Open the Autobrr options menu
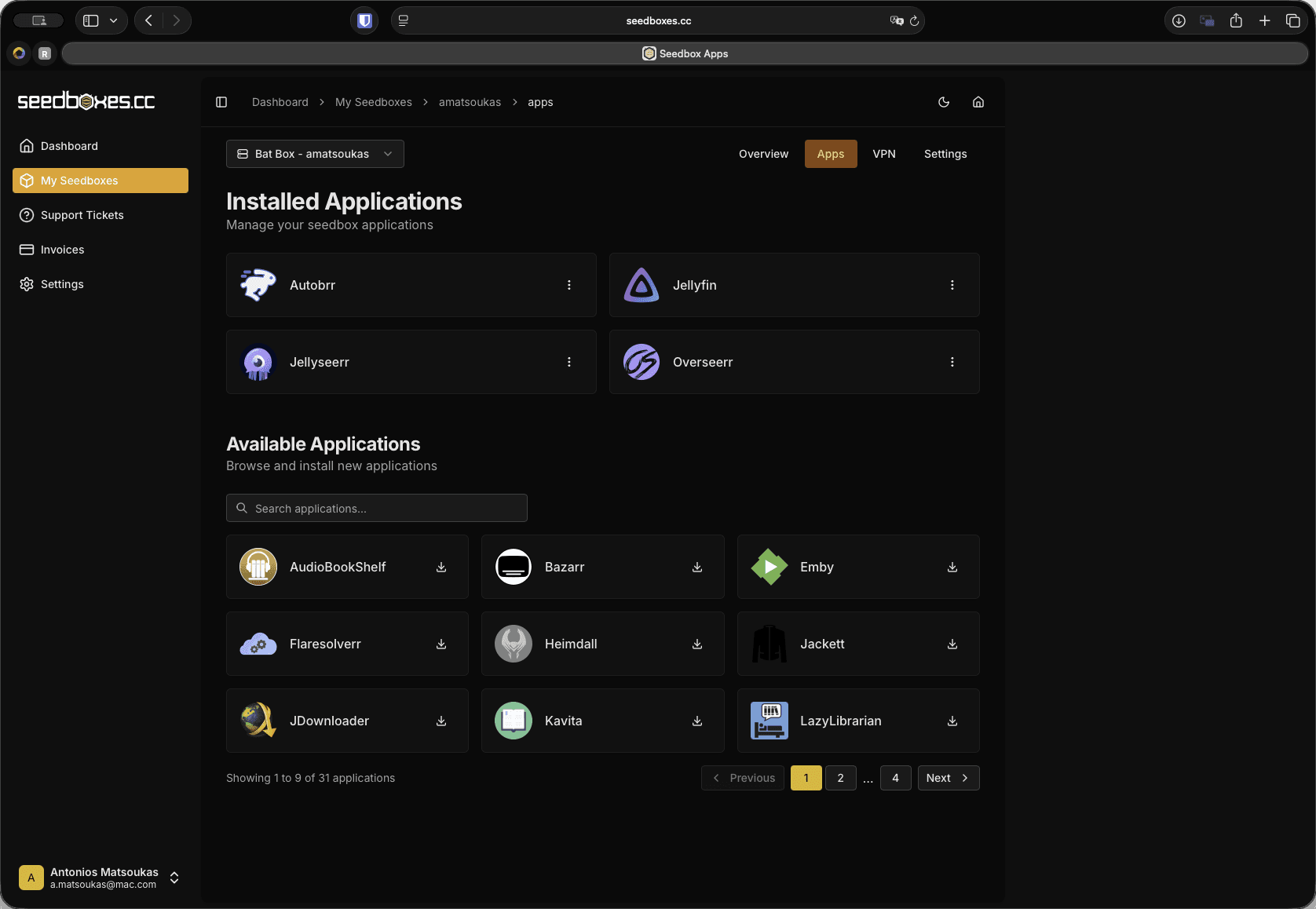The height and width of the screenshot is (909, 1316). coord(569,285)
